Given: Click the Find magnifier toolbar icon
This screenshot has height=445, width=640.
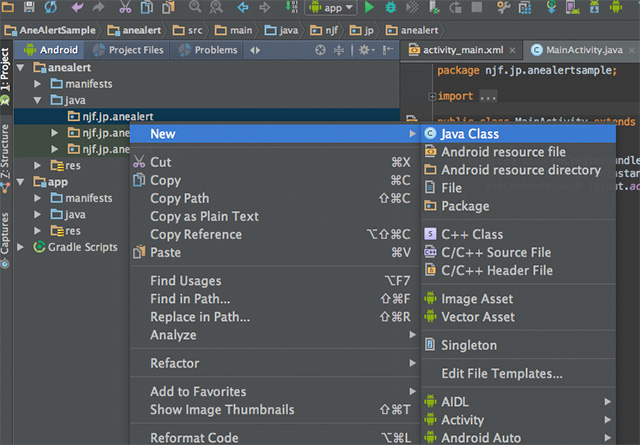Looking at the screenshot, I should (x=195, y=7).
